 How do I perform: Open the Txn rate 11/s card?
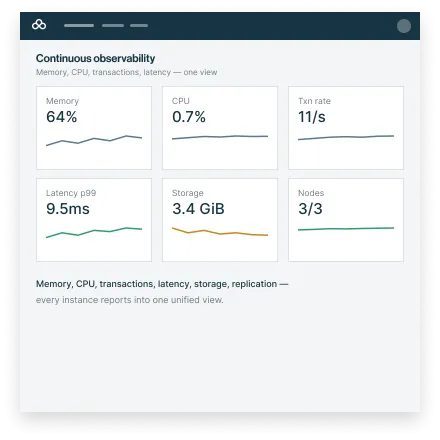click(x=346, y=128)
